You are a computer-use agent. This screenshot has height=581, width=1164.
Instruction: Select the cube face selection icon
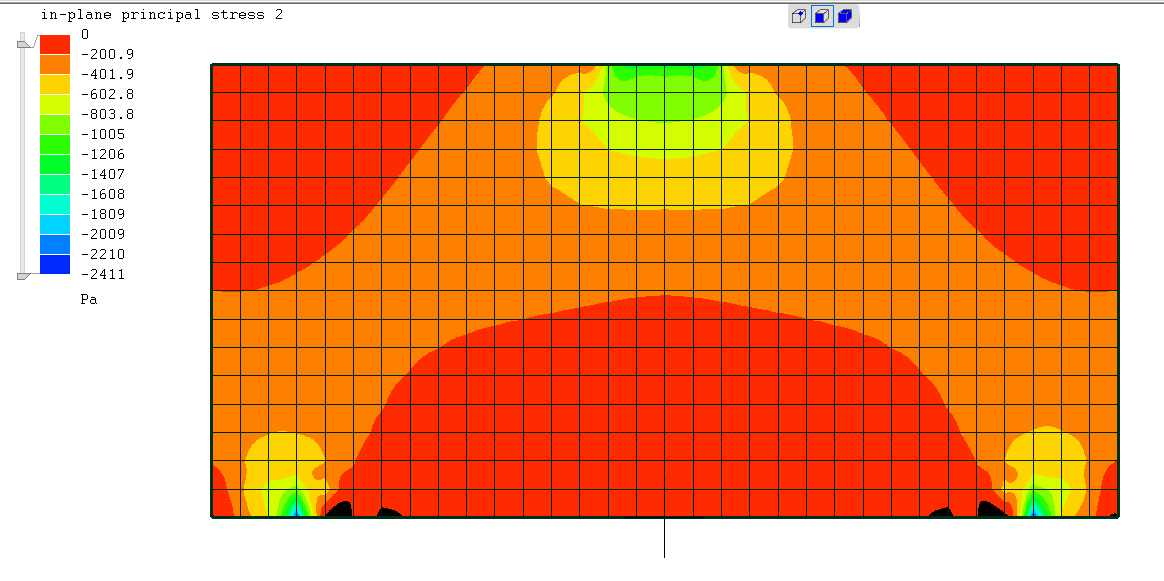822,16
